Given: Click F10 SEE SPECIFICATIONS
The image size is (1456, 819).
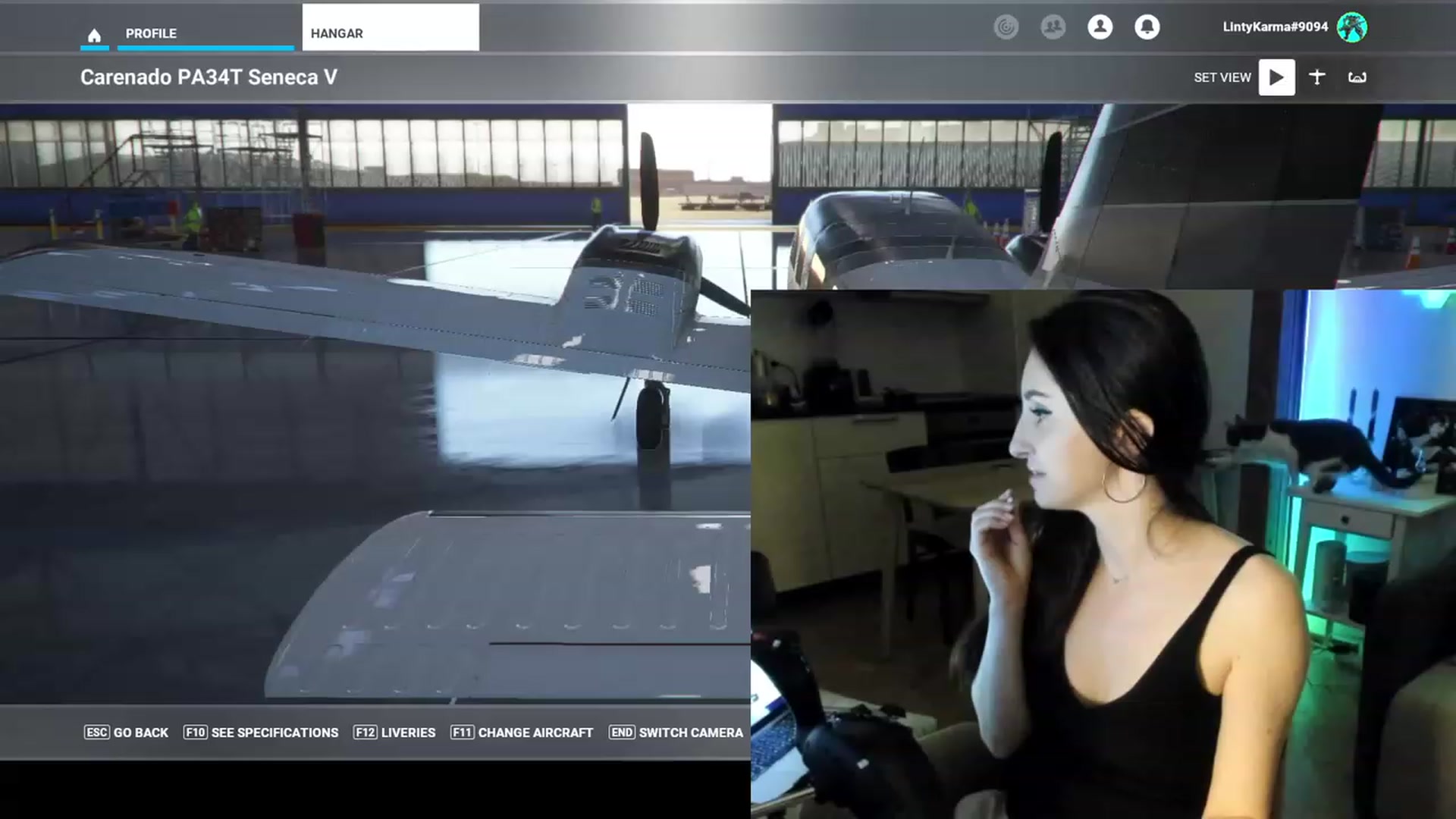Looking at the screenshot, I should (261, 733).
